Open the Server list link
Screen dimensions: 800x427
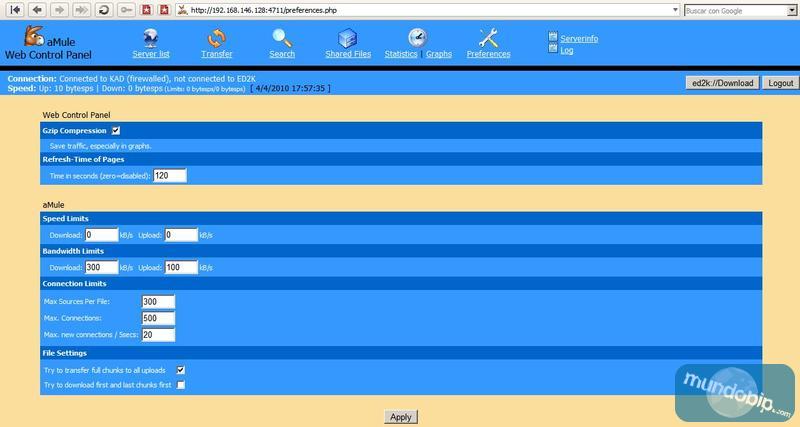tap(151, 54)
